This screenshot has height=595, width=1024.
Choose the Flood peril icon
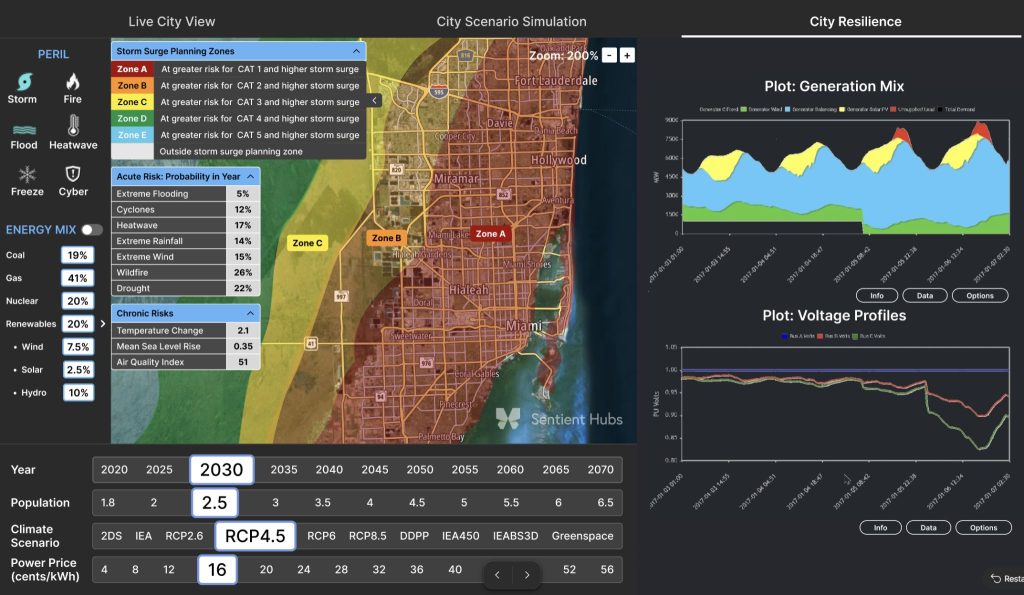coord(24,129)
